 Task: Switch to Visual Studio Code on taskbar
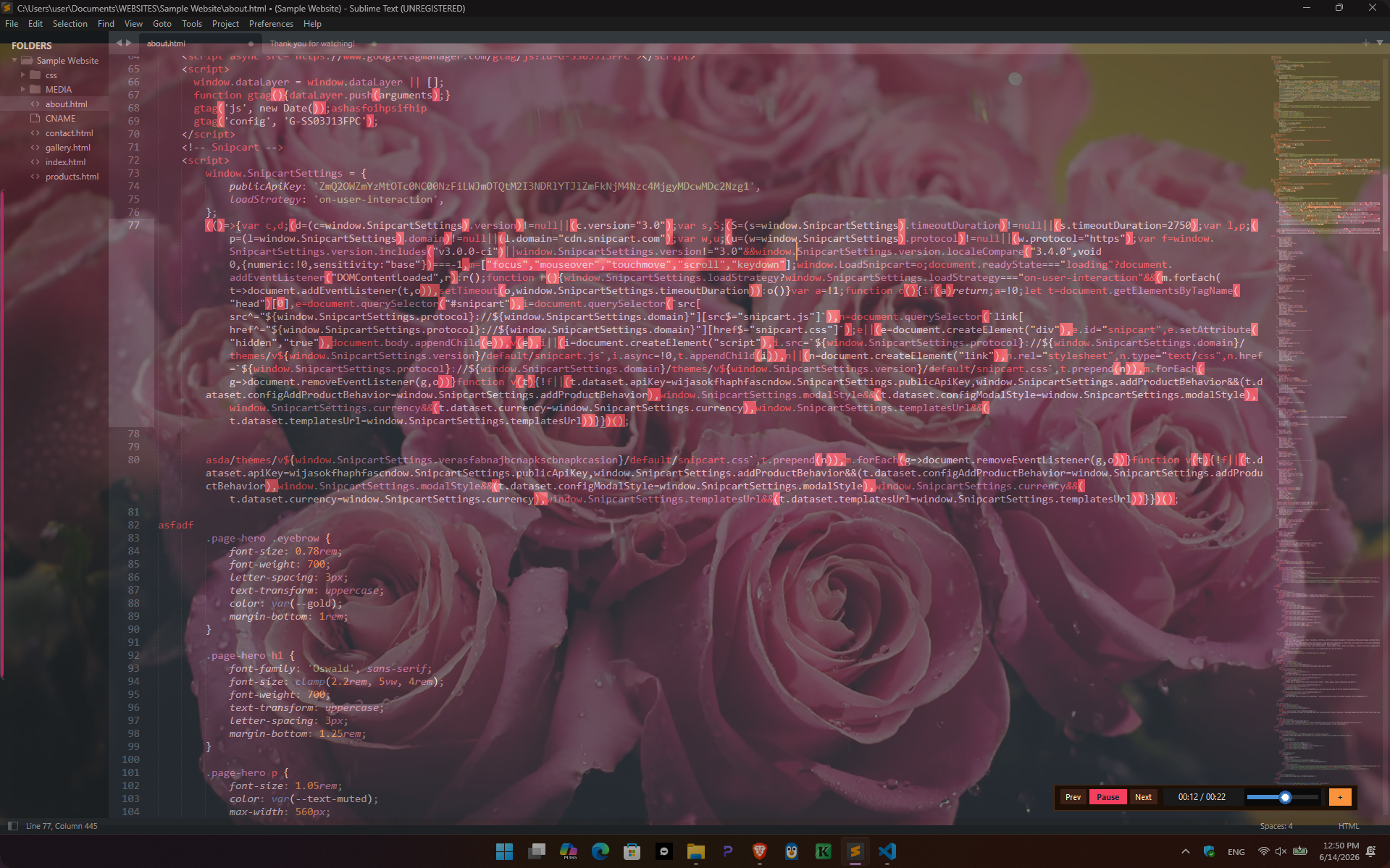click(x=887, y=851)
